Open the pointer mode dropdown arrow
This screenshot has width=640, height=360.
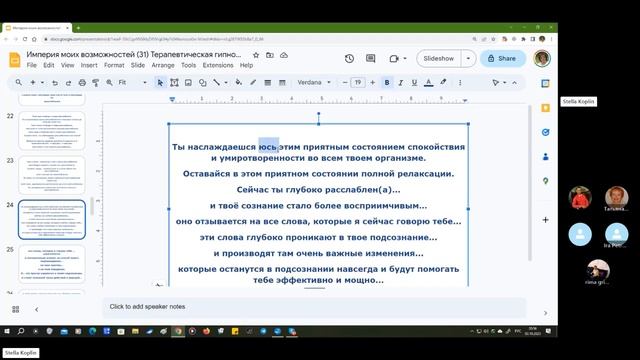point(504,82)
